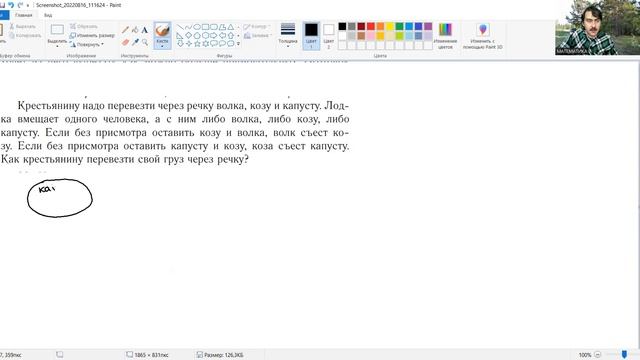This screenshot has width=640, height=360.
Task: Click the Копировать copy button
Action: pyautogui.click(x=25, y=36)
